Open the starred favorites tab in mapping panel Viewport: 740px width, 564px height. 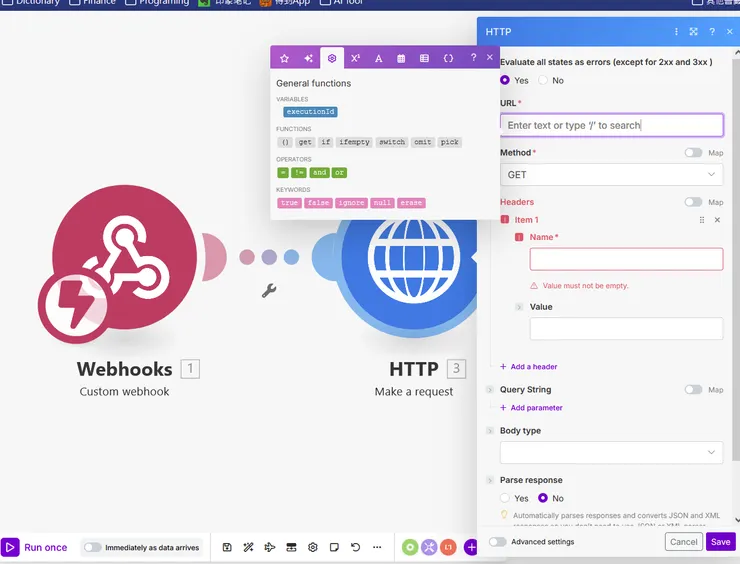284,58
